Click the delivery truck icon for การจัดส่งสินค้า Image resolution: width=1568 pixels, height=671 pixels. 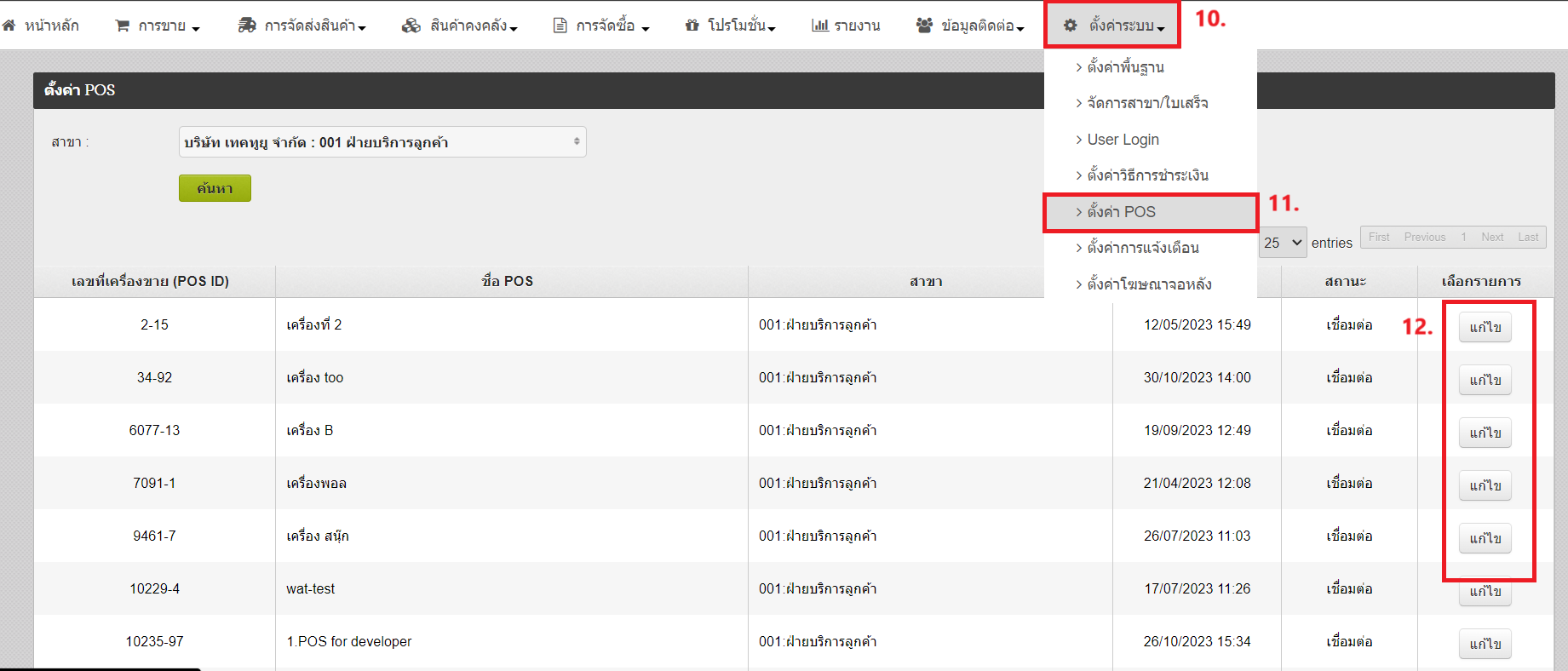tap(247, 26)
